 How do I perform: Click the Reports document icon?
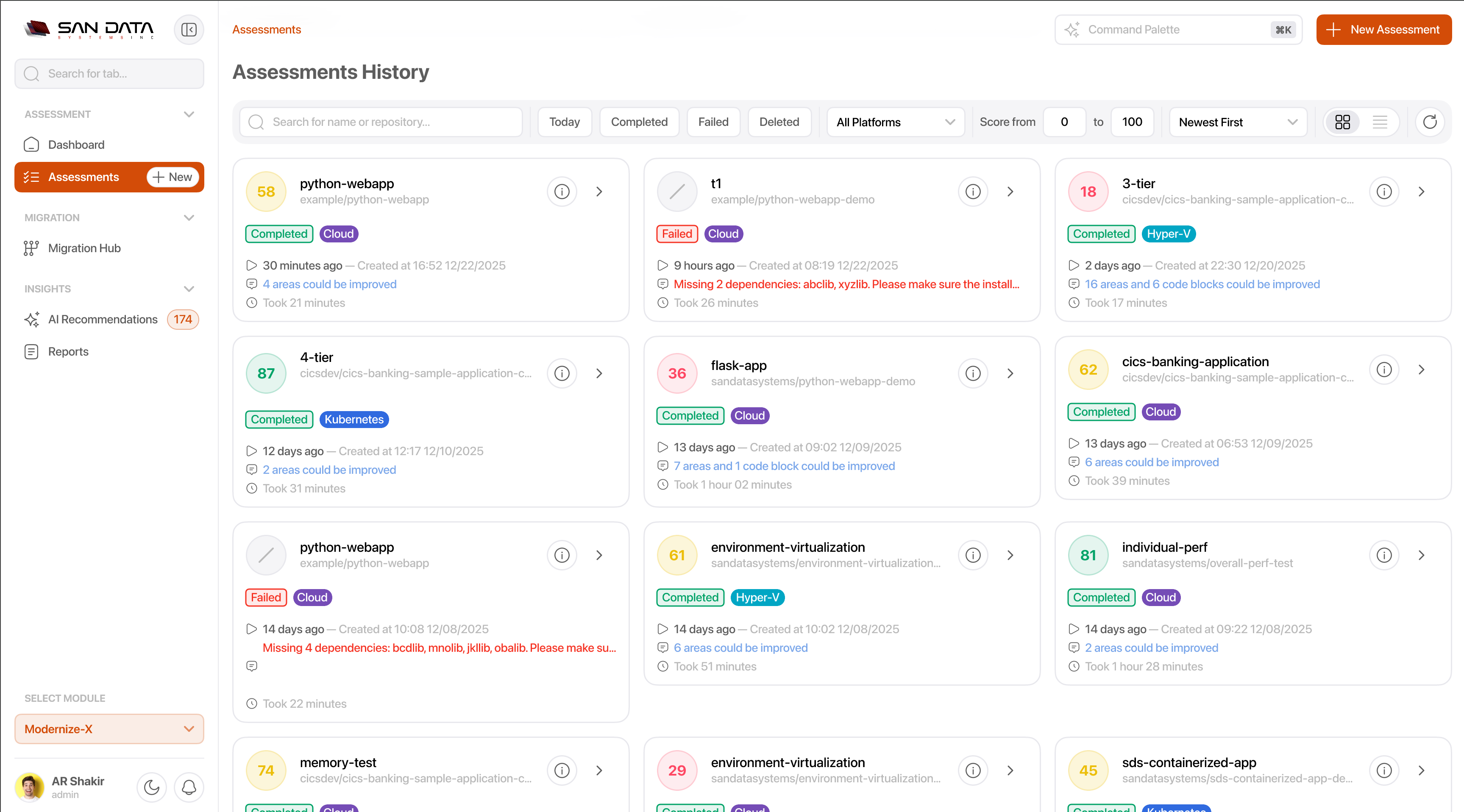pos(31,351)
